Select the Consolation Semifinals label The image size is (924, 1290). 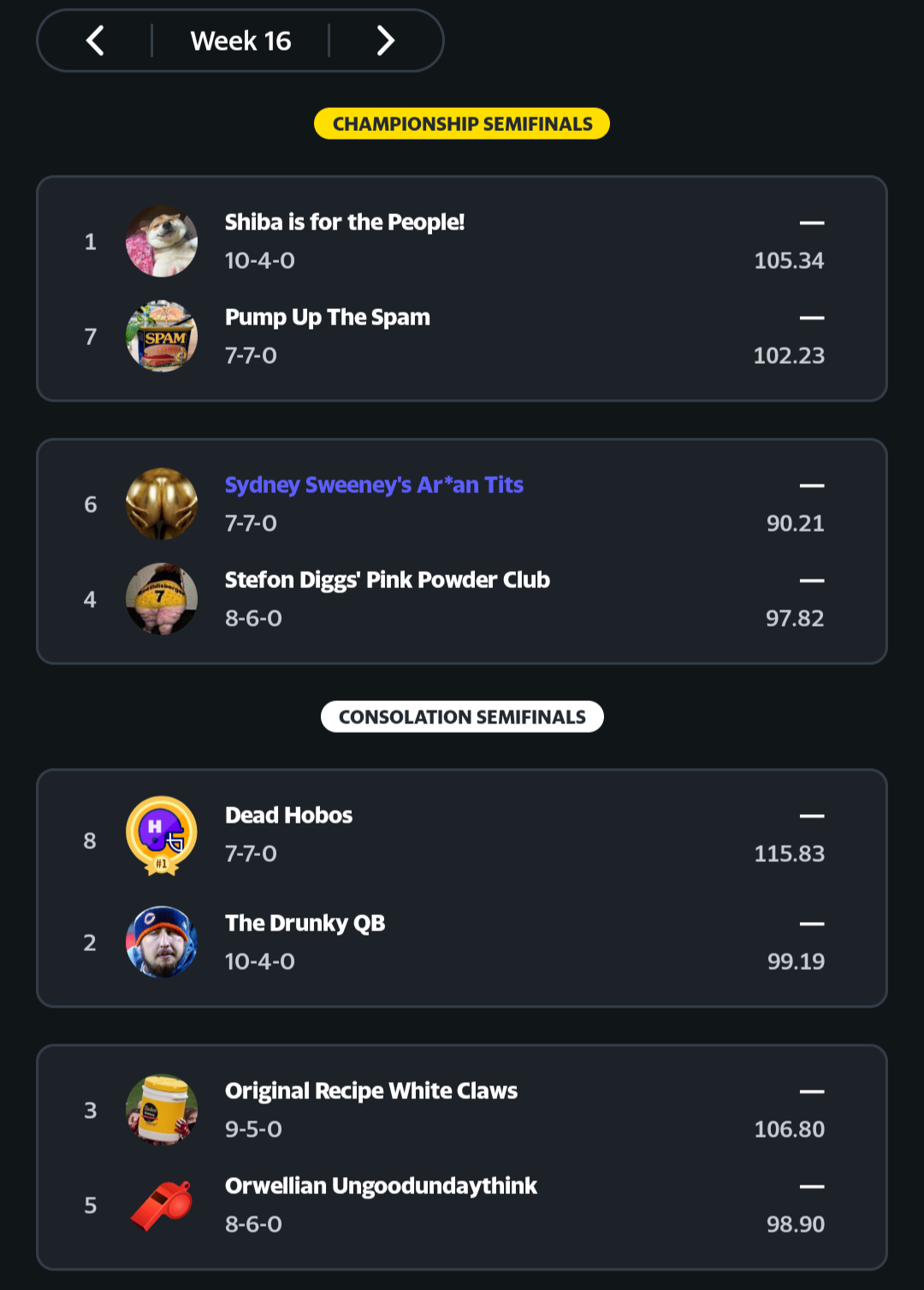coord(462,717)
